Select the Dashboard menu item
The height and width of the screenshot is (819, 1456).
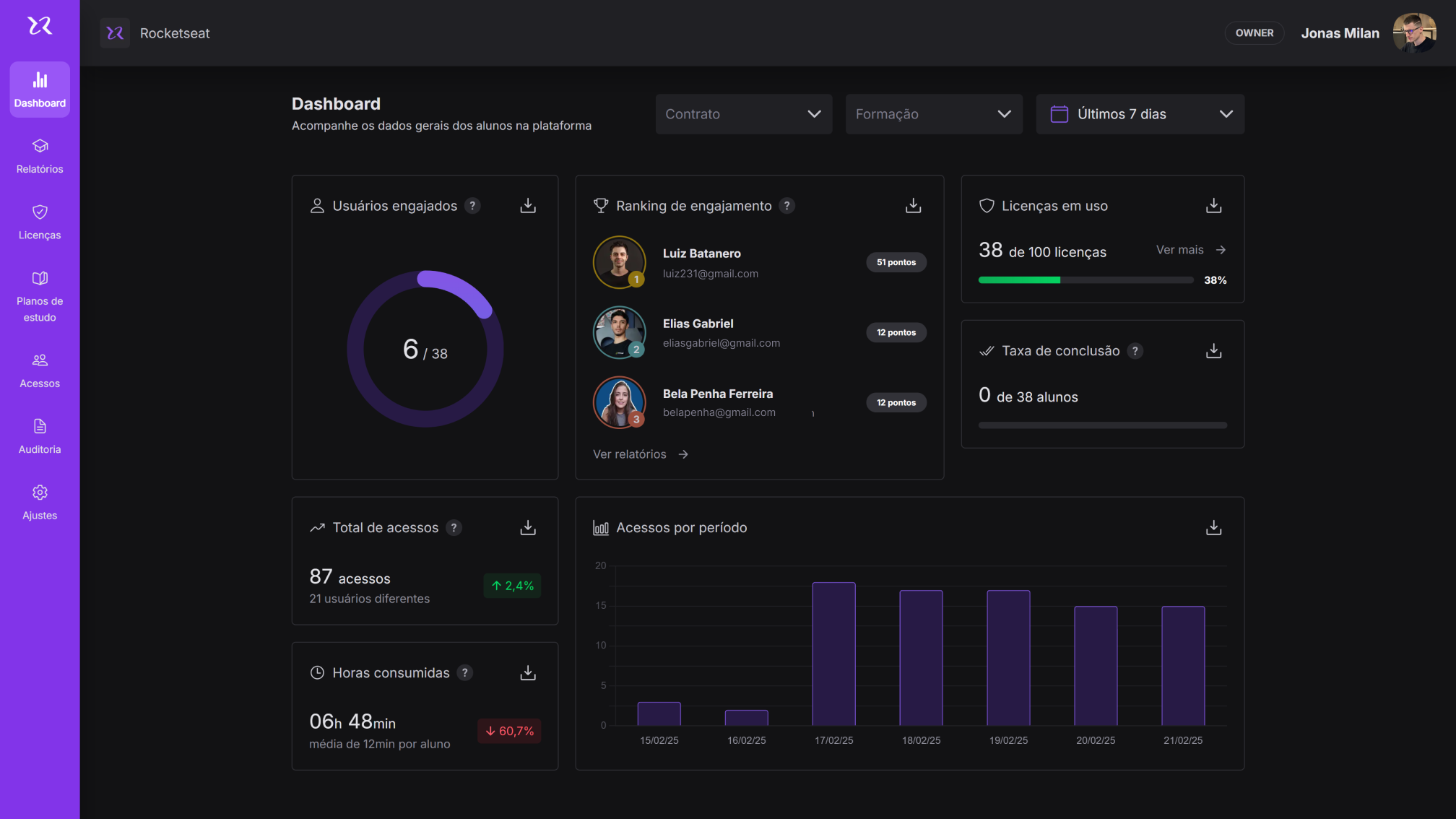[x=40, y=89]
